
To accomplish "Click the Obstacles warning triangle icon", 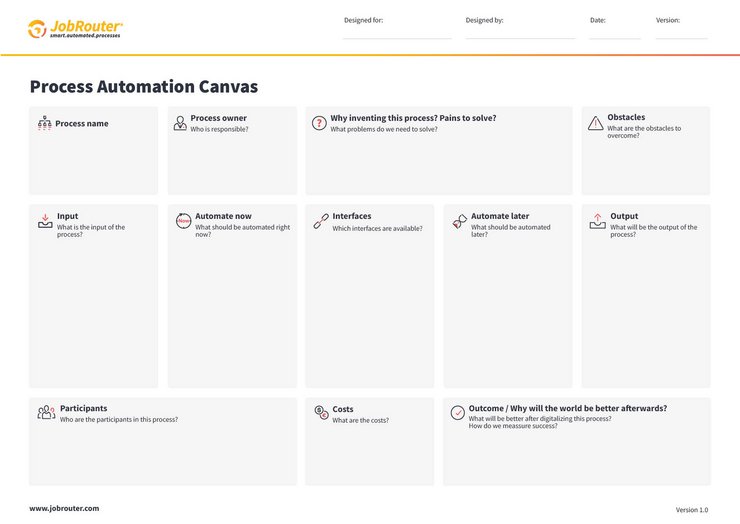I will point(595,123).
